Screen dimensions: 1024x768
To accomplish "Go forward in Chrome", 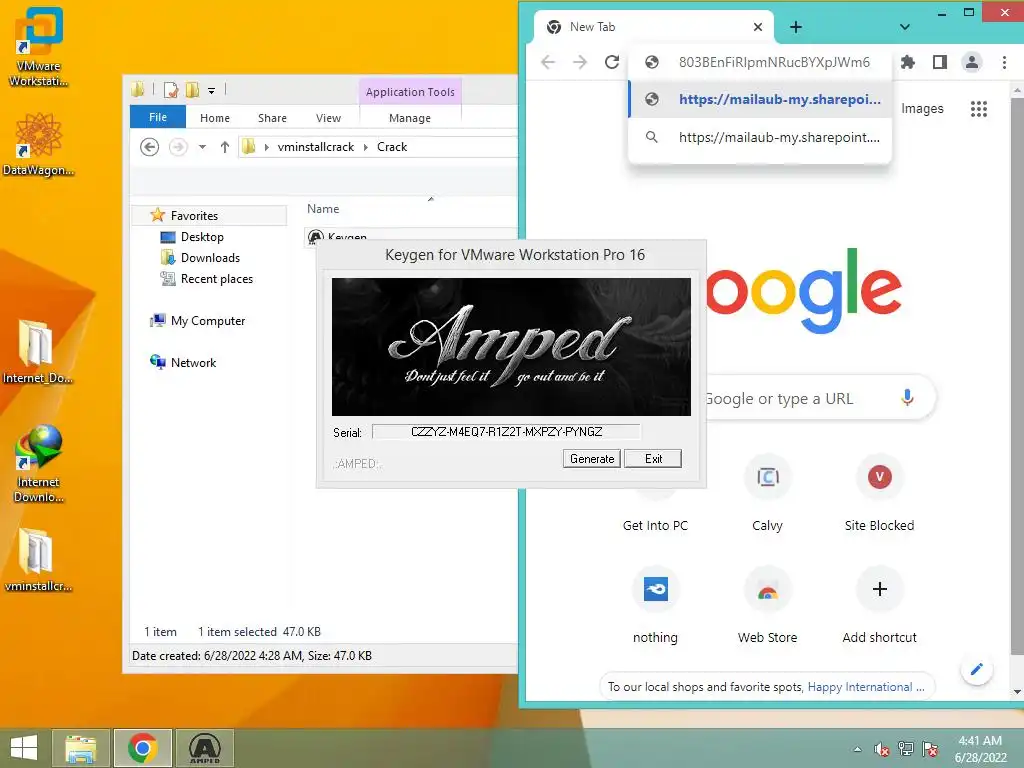I will 580,62.
